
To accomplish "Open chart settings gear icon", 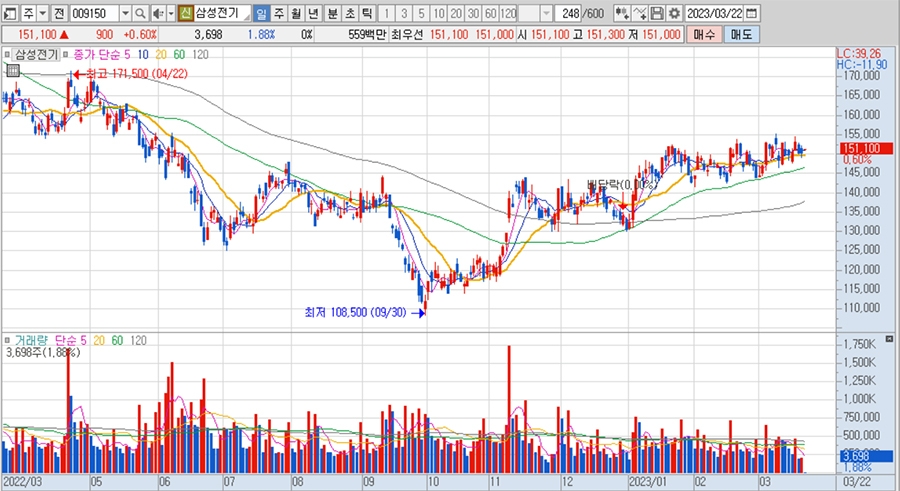I will (674, 13).
